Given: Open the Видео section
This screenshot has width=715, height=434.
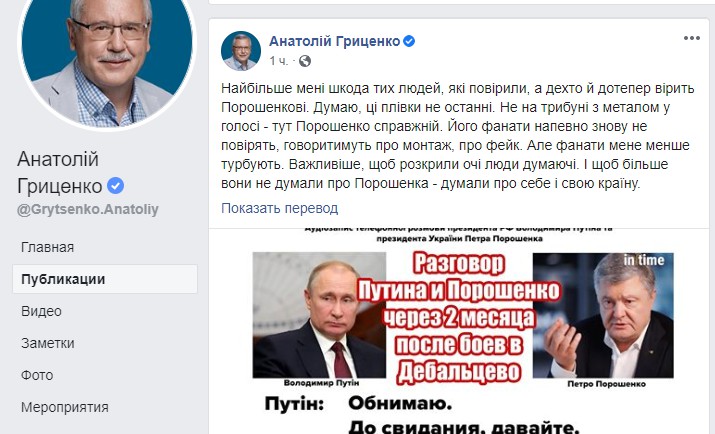Looking at the screenshot, I should pyautogui.click(x=41, y=311).
